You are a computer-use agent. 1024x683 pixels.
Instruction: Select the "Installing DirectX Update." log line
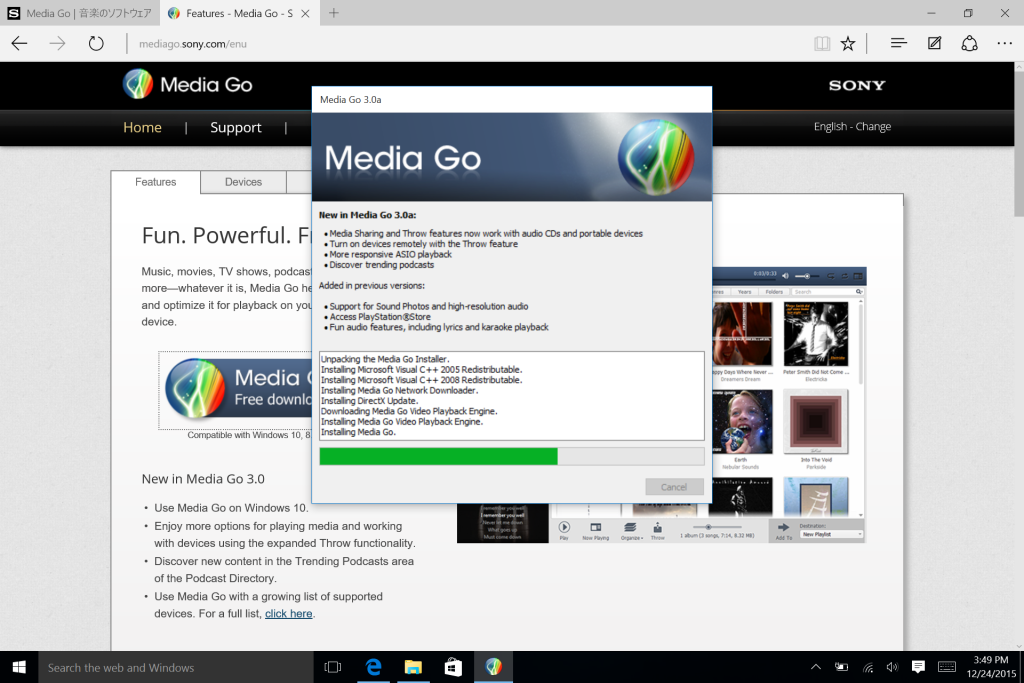(x=369, y=401)
